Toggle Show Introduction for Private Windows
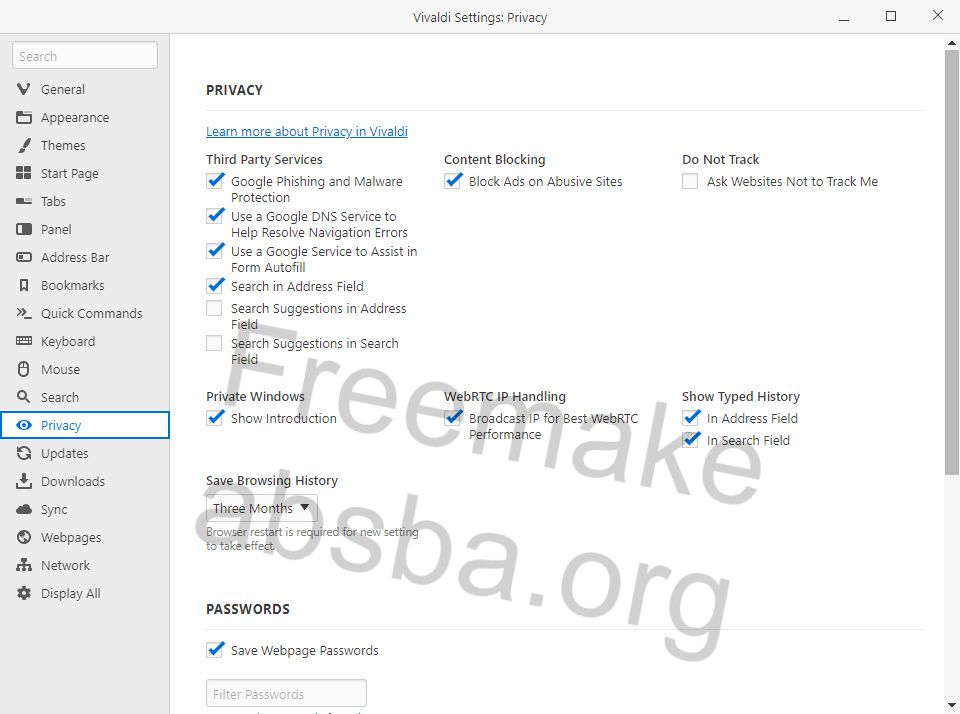The height and width of the screenshot is (714, 960). 215,418
